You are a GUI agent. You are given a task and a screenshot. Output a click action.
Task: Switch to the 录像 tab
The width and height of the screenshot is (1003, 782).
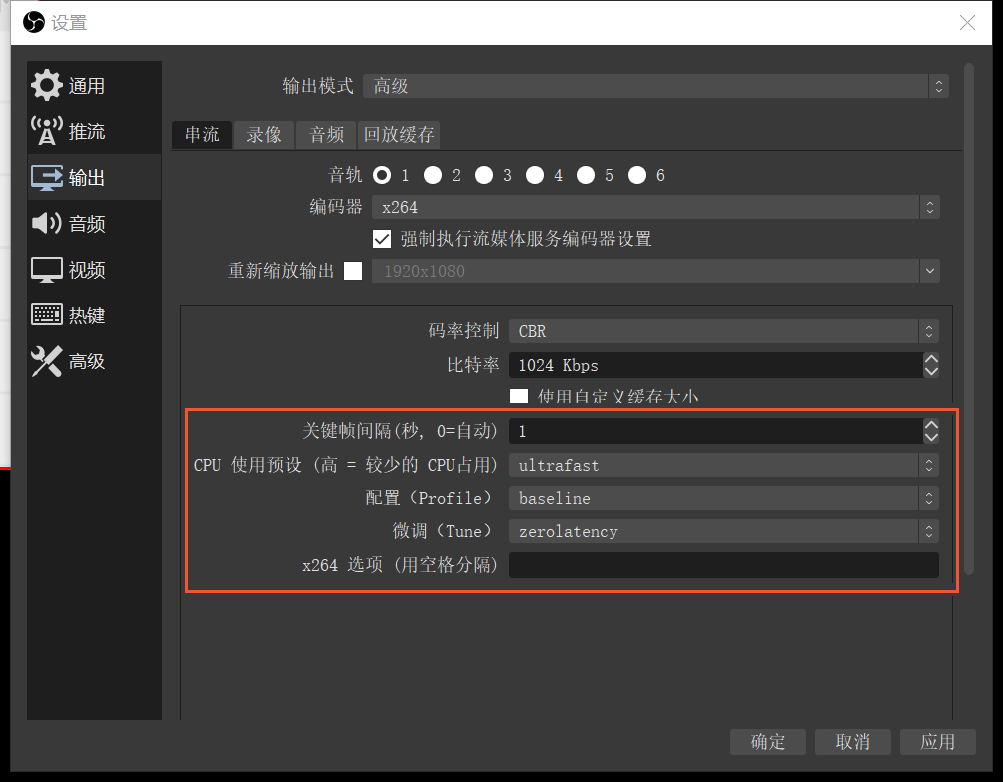point(264,135)
